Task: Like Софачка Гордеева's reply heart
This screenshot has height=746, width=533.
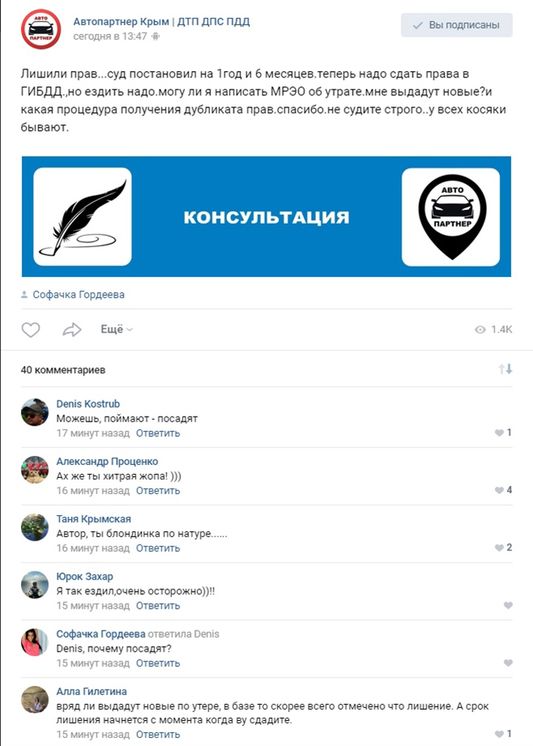Action: point(508,663)
